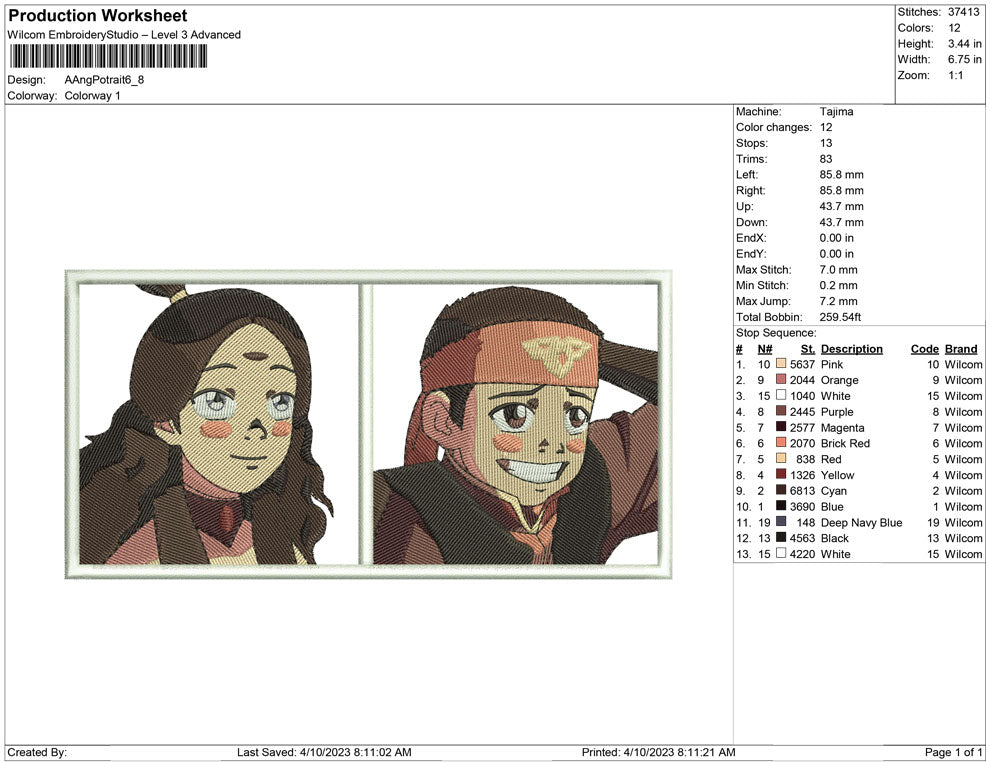Screen dimensions: 990x762
Task: Click the Description column header
Action: pos(852,349)
